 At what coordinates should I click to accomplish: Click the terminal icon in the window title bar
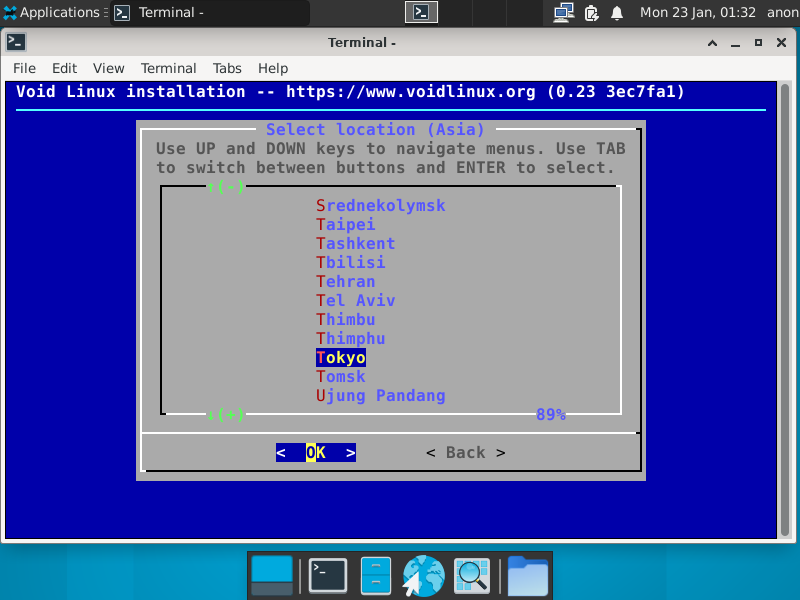point(16,42)
